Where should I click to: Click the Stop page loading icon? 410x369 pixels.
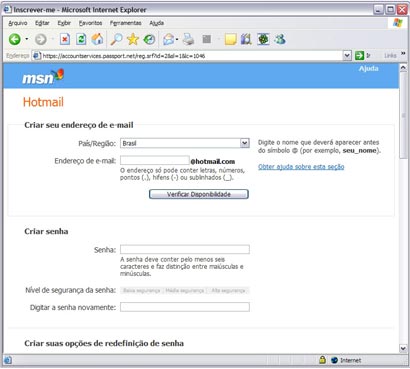pyautogui.click(x=65, y=39)
